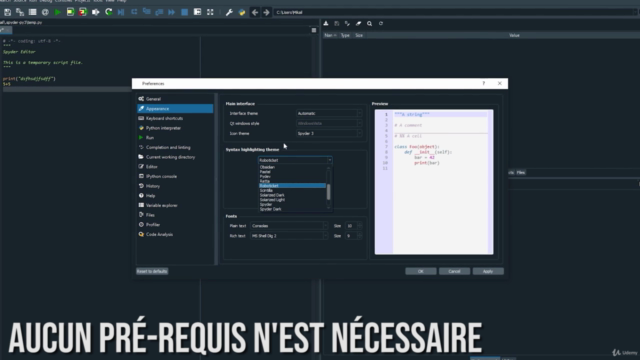Open Icon theme dropdown
The width and height of the screenshot is (640, 360).
tap(329, 133)
